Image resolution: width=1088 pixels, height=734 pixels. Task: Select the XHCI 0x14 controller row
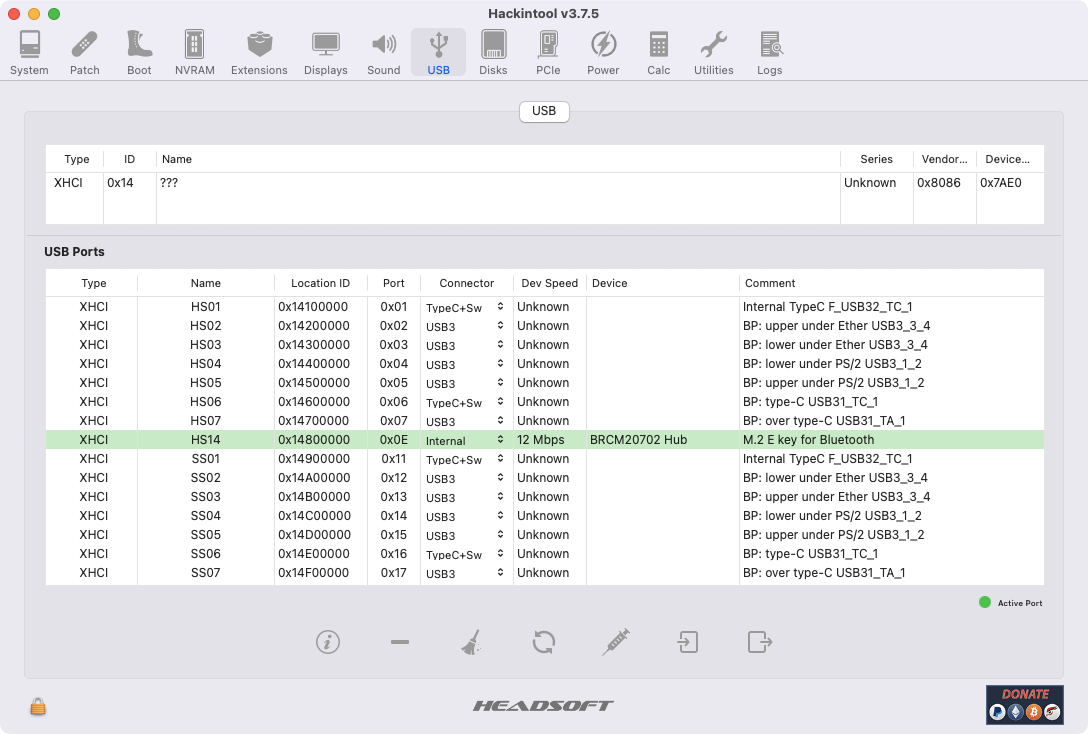pos(545,183)
